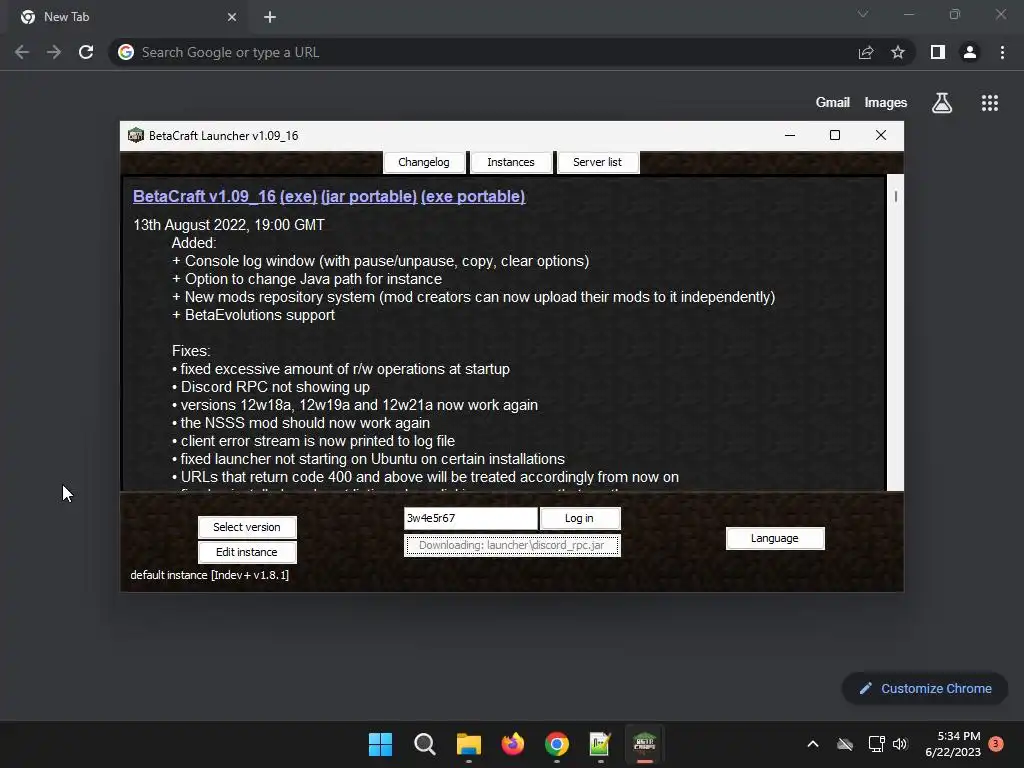Open a new Chrome tab with plus
Image resolution: width=1024 pixels, height=768 pixels.
click(x=270, y=17)
